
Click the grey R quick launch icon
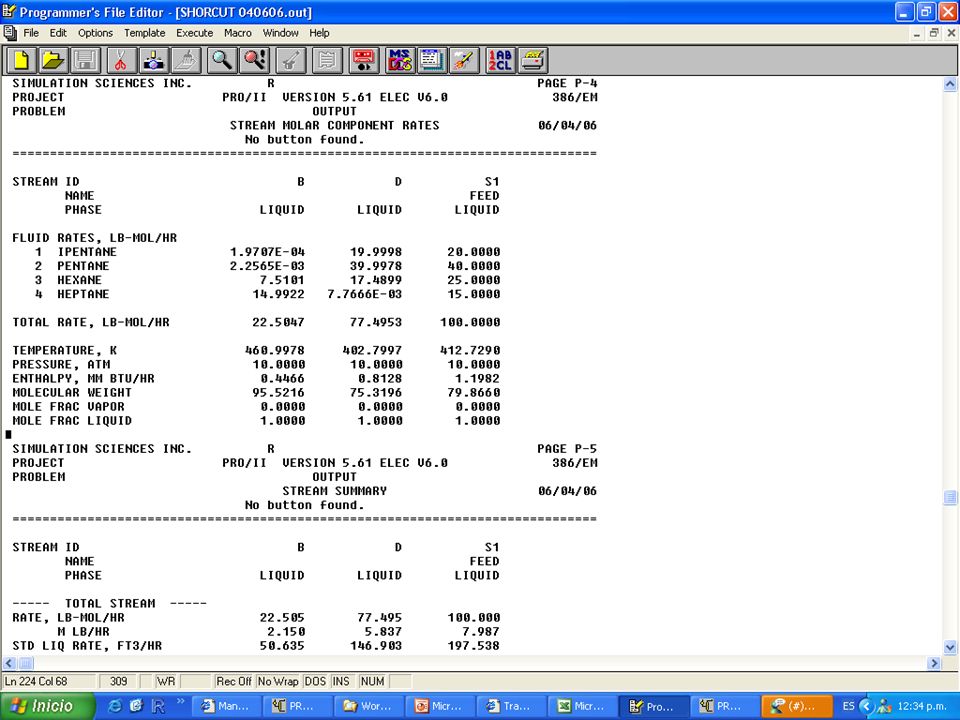[157, 706]
